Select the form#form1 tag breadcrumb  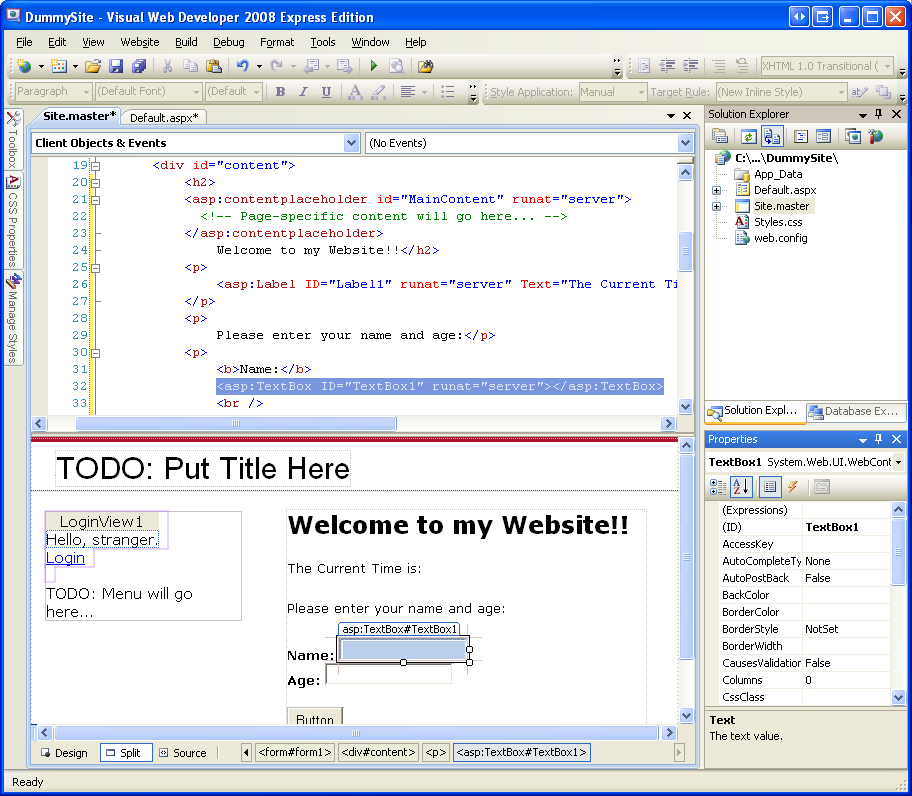pyautogui.click(x=295, y=752)
